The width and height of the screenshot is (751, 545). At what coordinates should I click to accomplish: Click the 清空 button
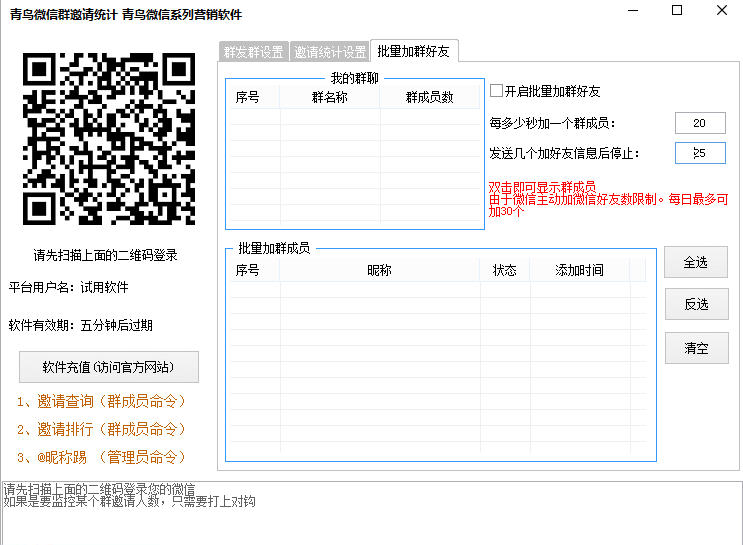pos(696,348)
